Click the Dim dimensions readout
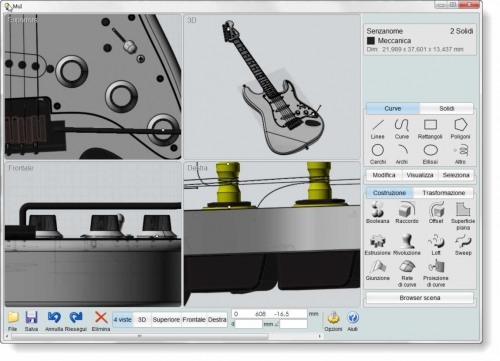This screenshot has width=500, height=361. [x=415, y=49]
